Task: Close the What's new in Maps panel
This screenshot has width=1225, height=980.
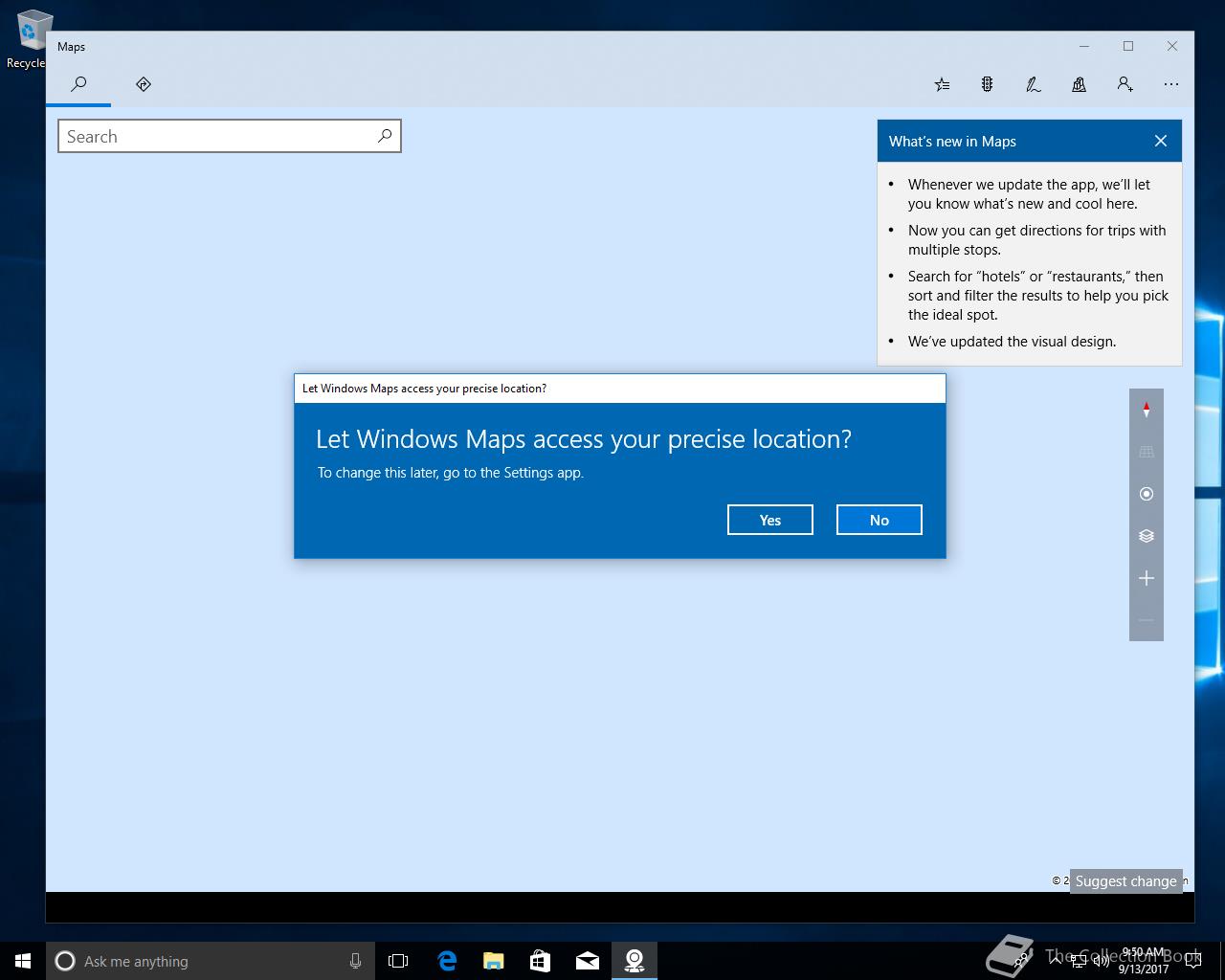Action: point(1161,141)
